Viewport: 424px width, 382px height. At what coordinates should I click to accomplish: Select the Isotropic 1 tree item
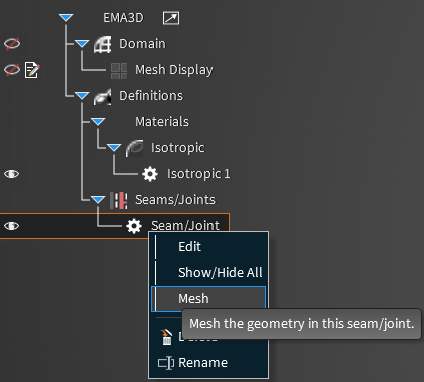tap(199, 174)
